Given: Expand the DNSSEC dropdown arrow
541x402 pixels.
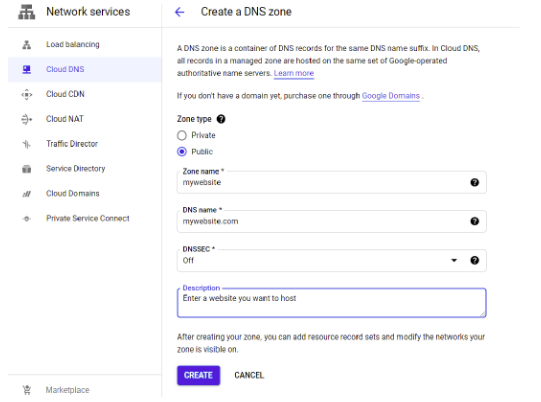Looking at the screenshot, I should point(454,260).
